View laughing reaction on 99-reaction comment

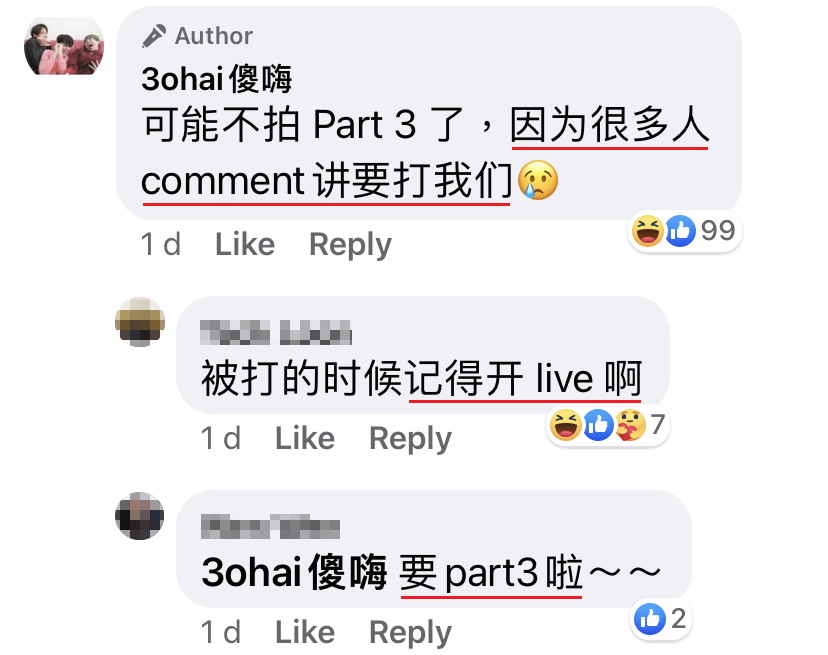pos(647,231)
